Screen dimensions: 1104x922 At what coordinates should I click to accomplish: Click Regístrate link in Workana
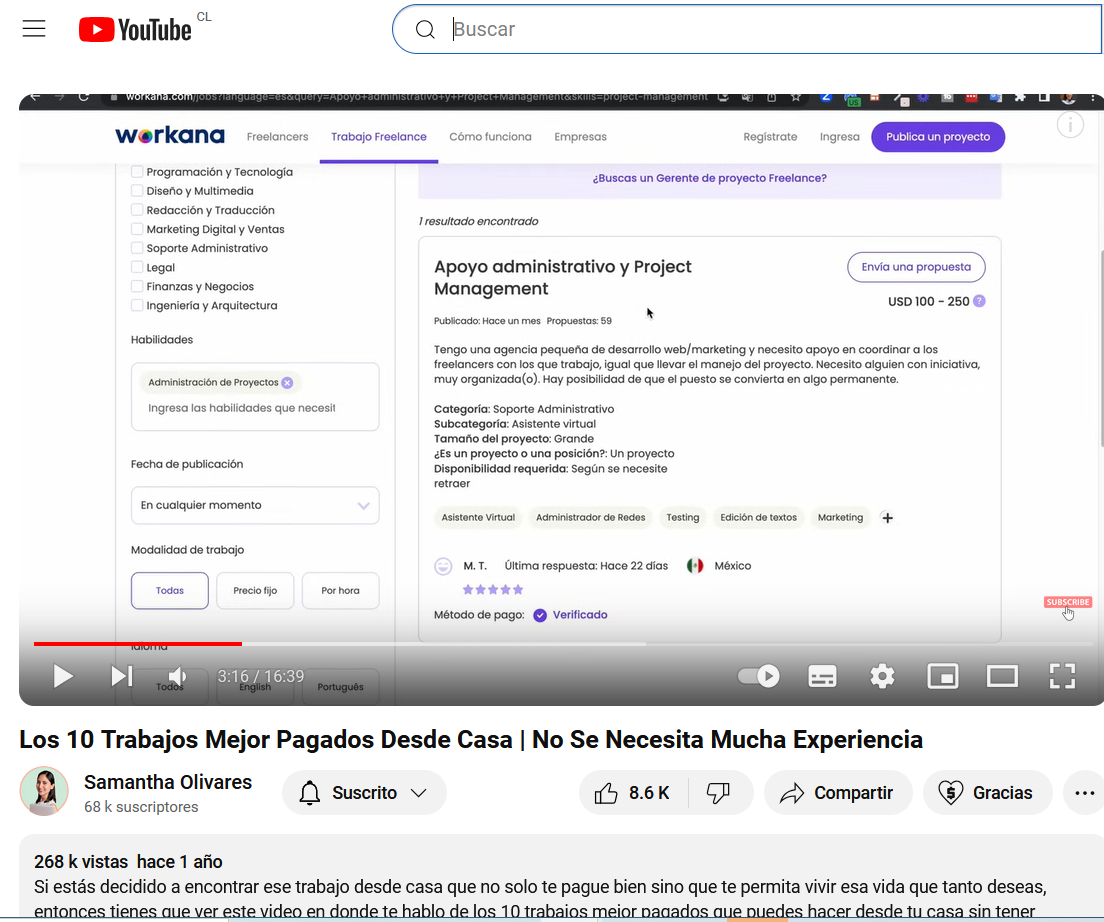click(x=770, y=137)
